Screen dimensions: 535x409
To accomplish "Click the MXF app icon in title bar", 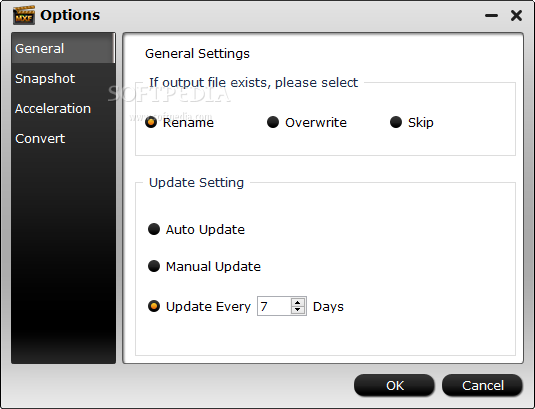I will (24, 15).
